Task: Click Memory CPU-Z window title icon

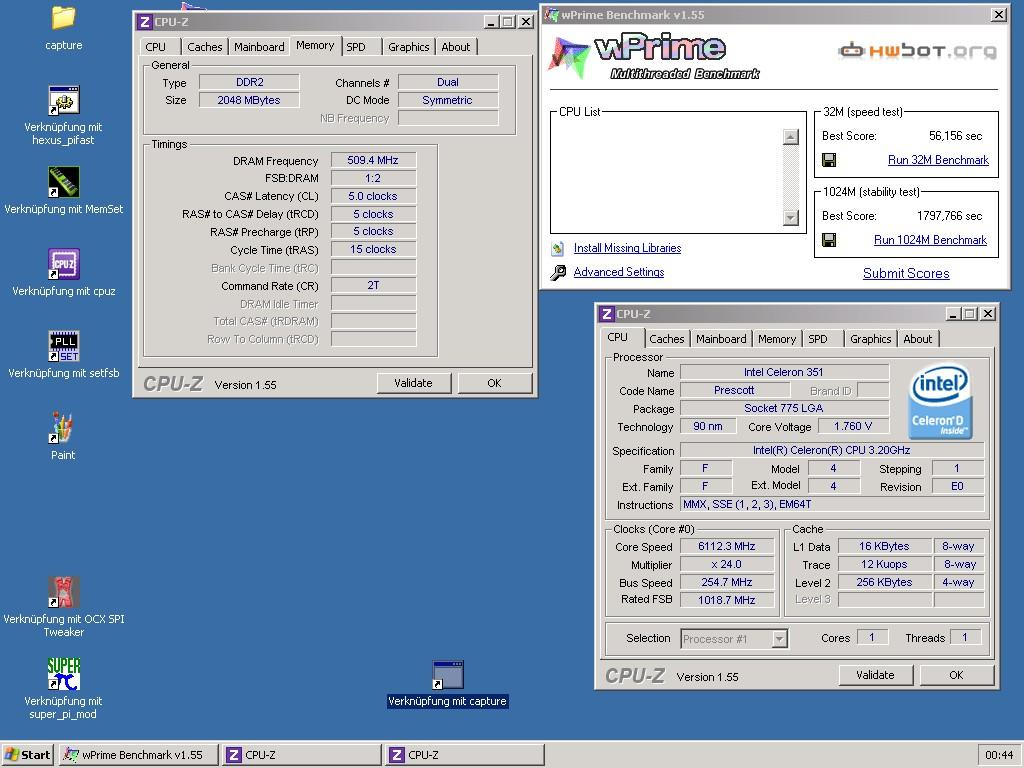Action: (x=145, y=22)
